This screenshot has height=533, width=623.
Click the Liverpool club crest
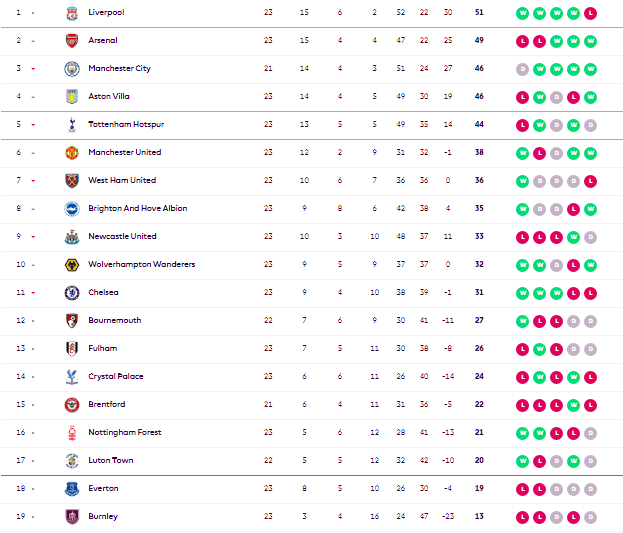(x=72, y=13)
